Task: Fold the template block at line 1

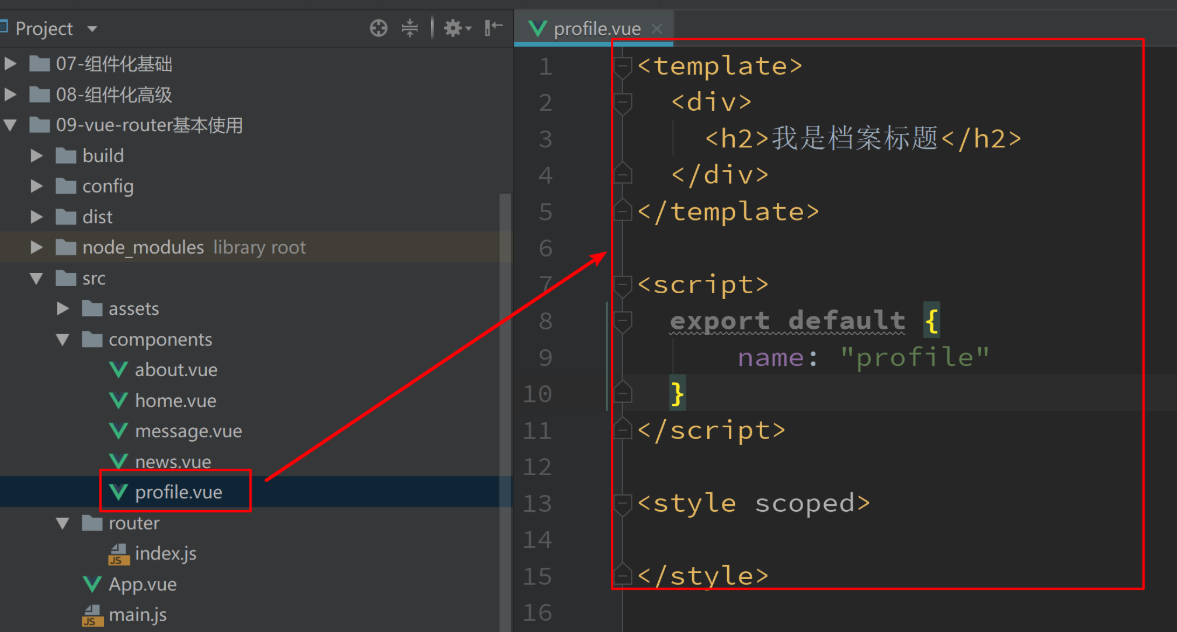Action: tap(622, 67)
